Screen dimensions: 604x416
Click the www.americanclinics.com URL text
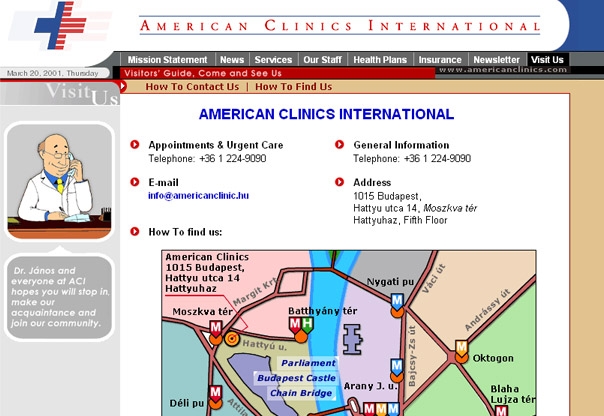503,70
